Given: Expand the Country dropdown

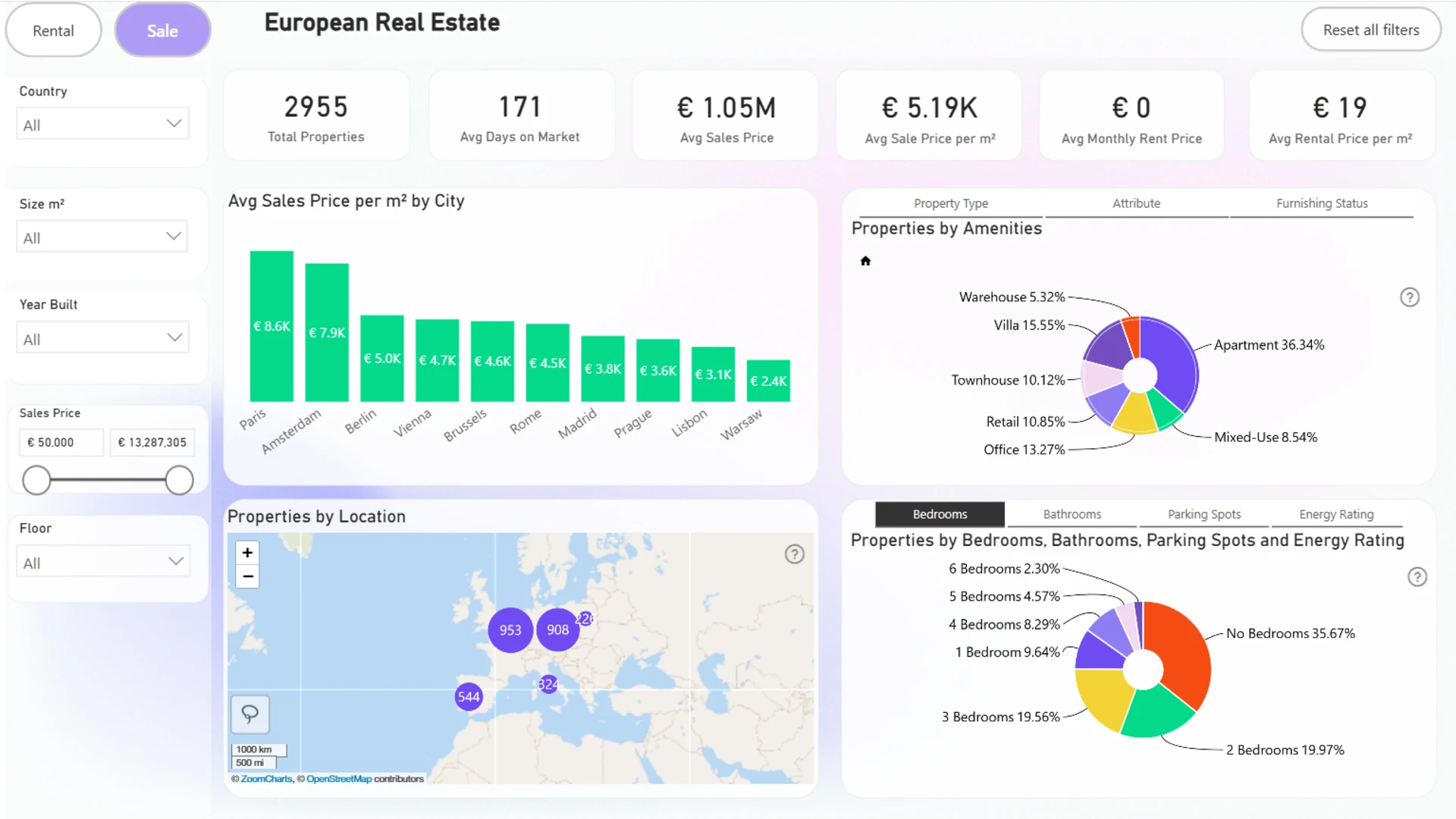Looking at the screenshot, I should (x=102, y=124).
